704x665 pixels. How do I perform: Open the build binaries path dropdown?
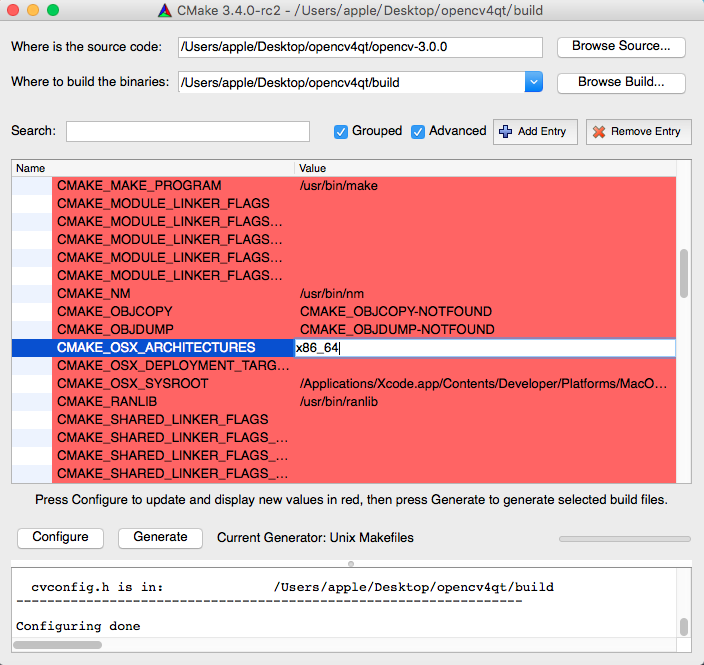tap(533, 82)
